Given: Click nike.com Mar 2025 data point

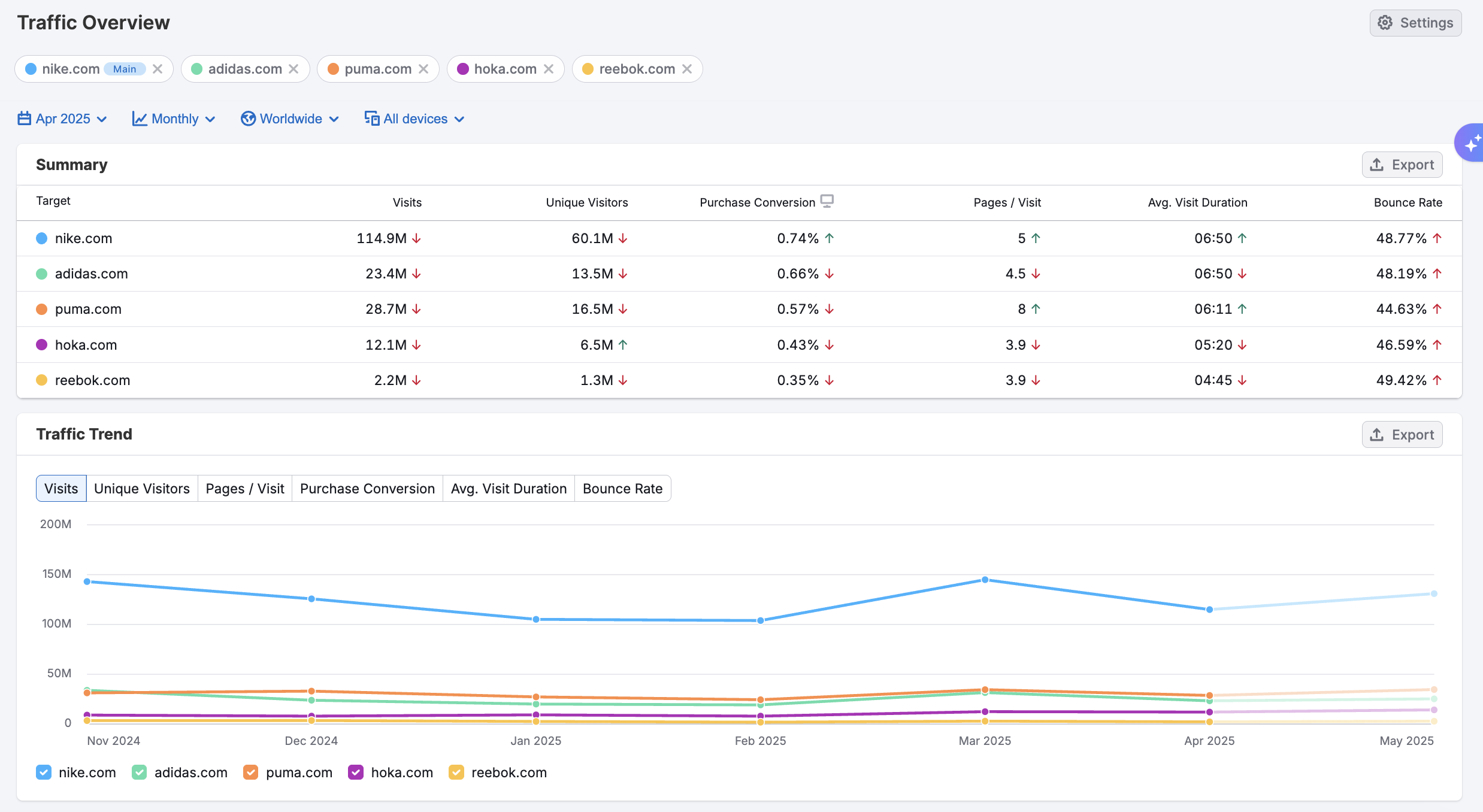Looking at the screenshot, I should (x=985, y=580).
